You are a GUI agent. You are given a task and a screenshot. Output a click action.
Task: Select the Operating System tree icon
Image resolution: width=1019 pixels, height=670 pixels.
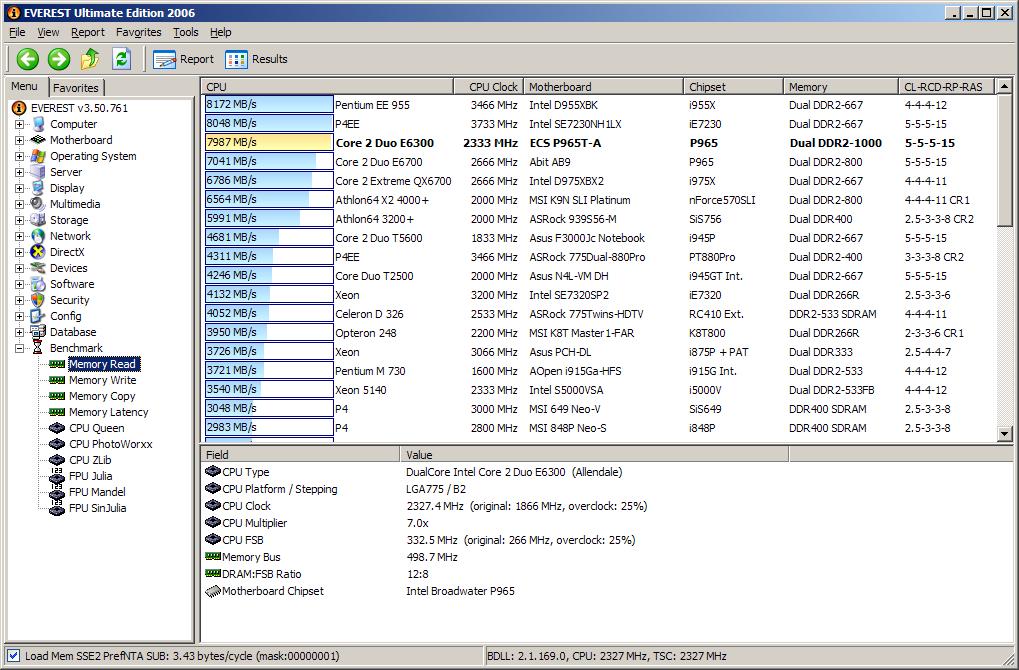[x=38, y=156]
